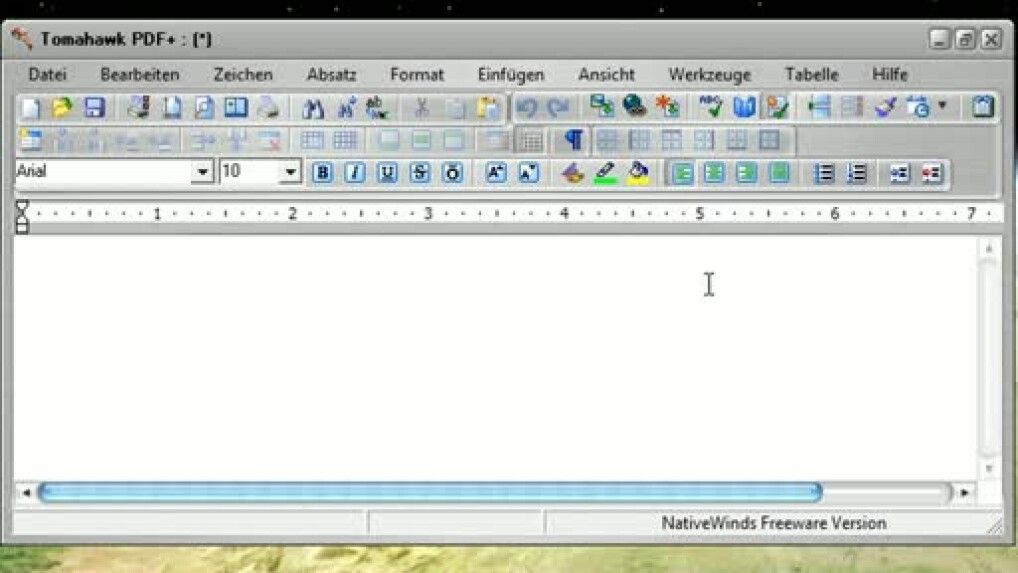Viewport: 1018px width, 573px height.
Task: Toggle italic formatting
Action: (x=354, y=173)
